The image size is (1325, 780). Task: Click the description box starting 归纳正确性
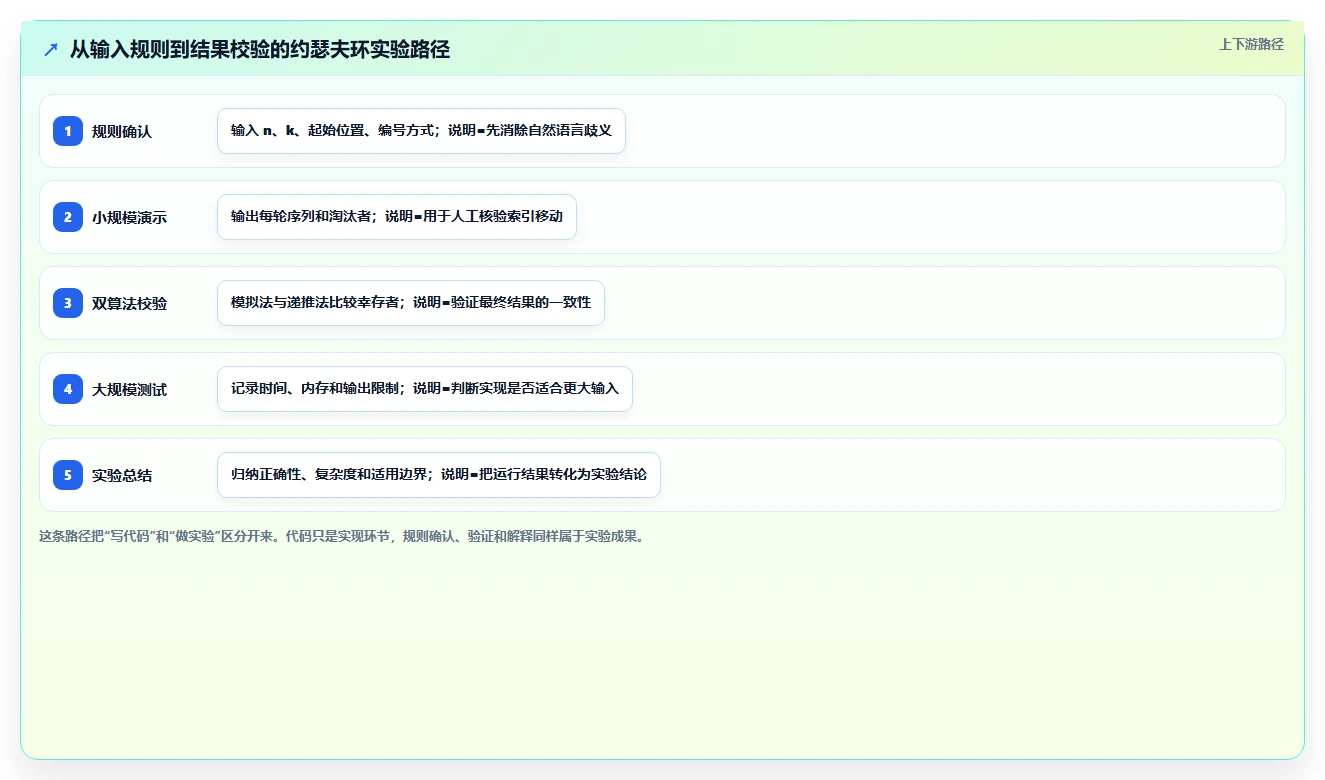(x=439, y=475)
